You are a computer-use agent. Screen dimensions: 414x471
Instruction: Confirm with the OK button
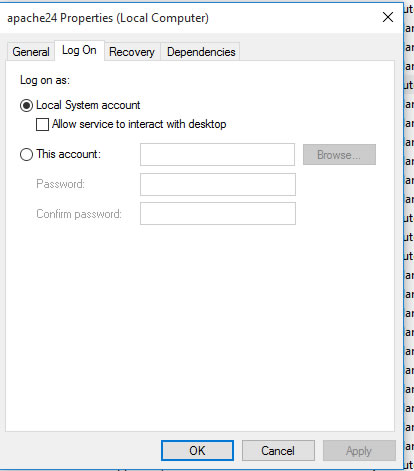click(197, 451)
